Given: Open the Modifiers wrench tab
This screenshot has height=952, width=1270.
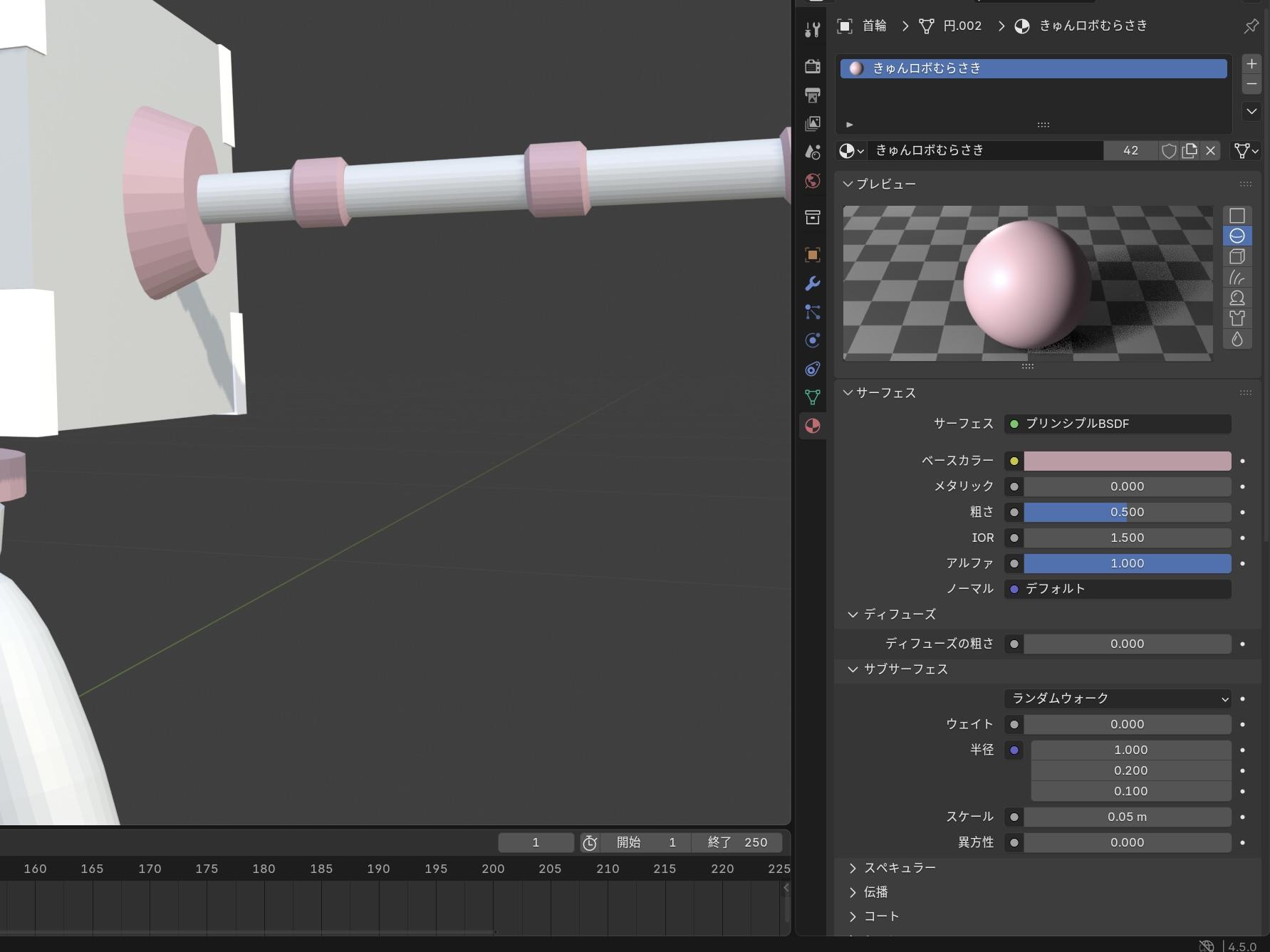Looking at the screenshot, I should tap(812, 283).
